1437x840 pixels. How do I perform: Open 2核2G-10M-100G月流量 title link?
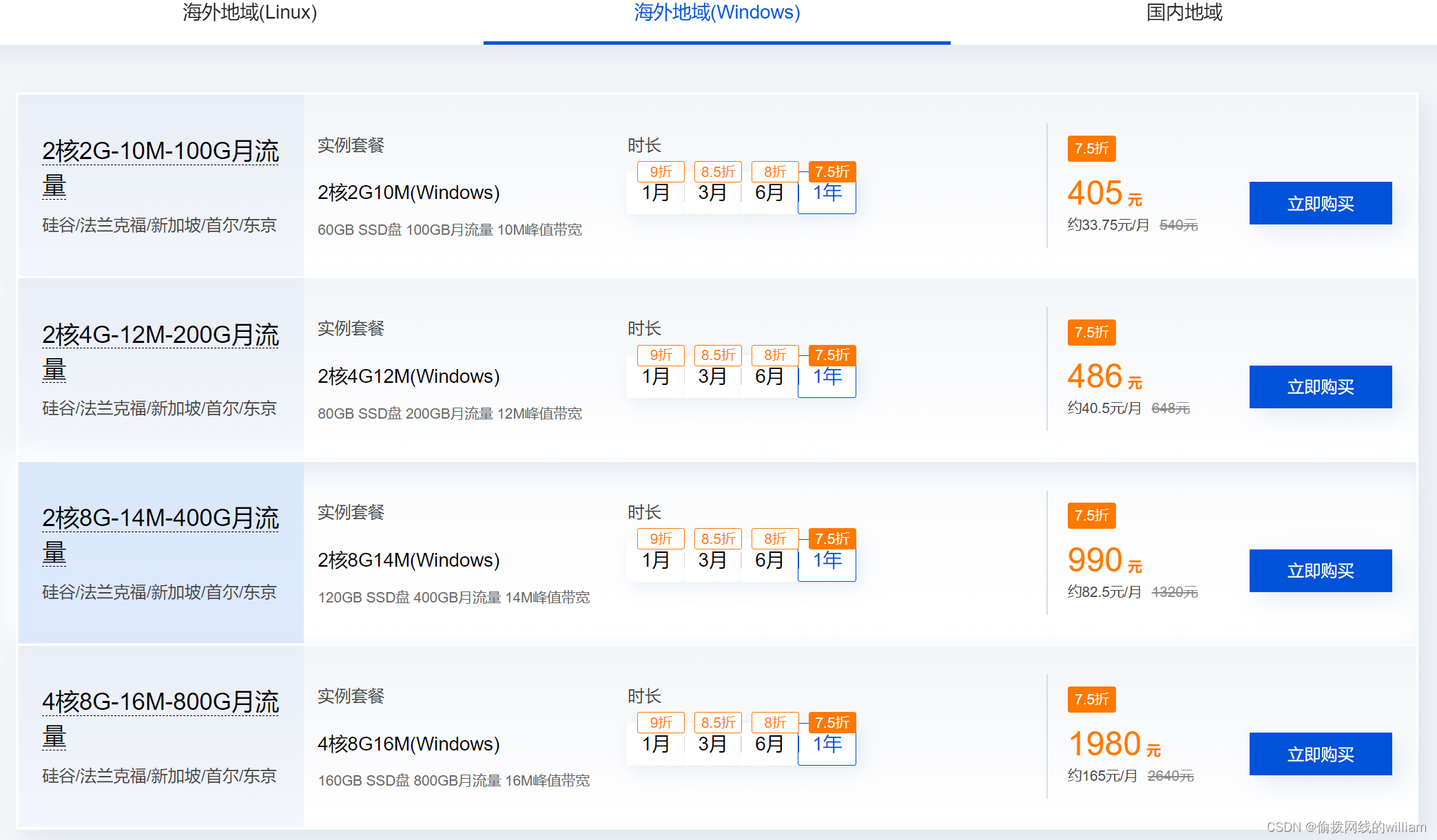(160, 151)
